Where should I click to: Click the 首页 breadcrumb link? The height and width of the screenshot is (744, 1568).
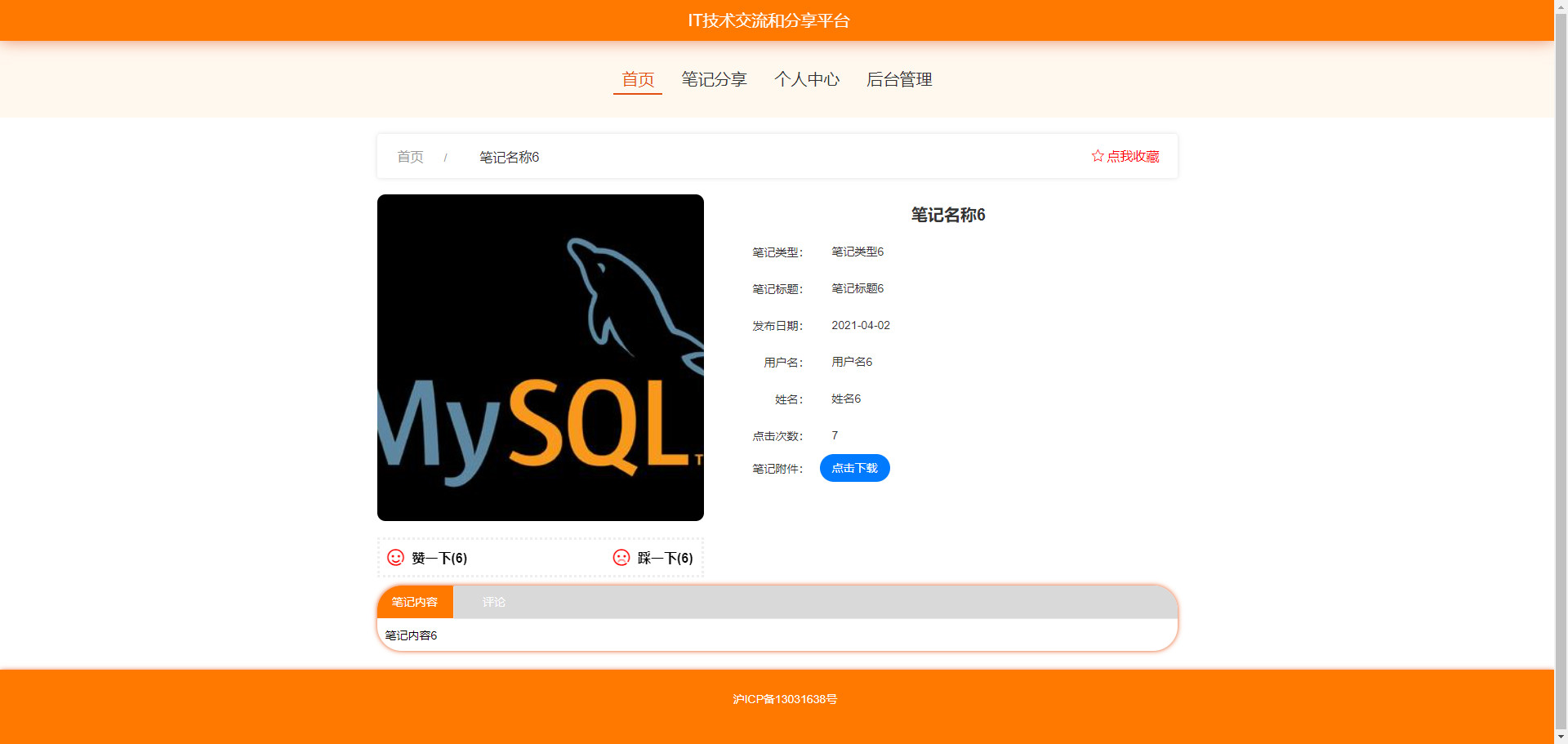click(410, 157)
